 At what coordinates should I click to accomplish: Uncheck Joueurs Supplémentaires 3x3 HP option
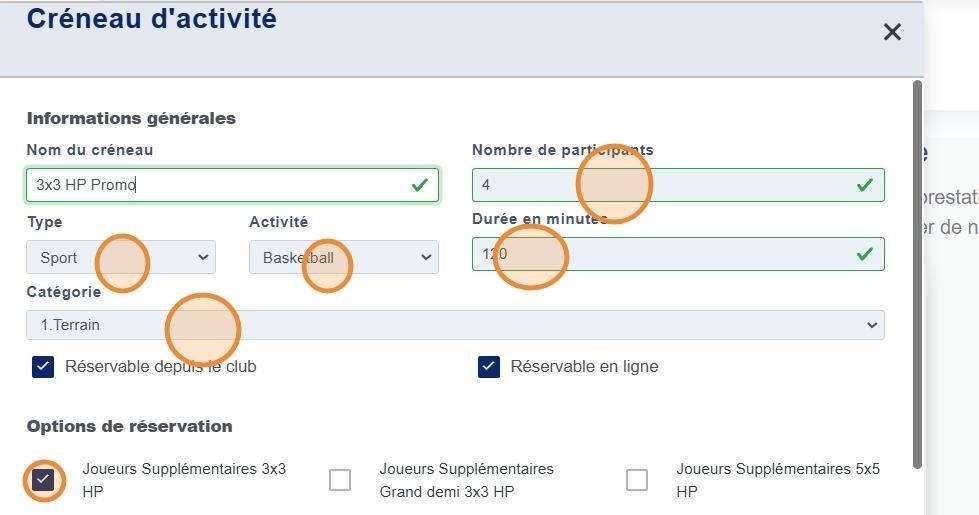(x=43, y=480)
